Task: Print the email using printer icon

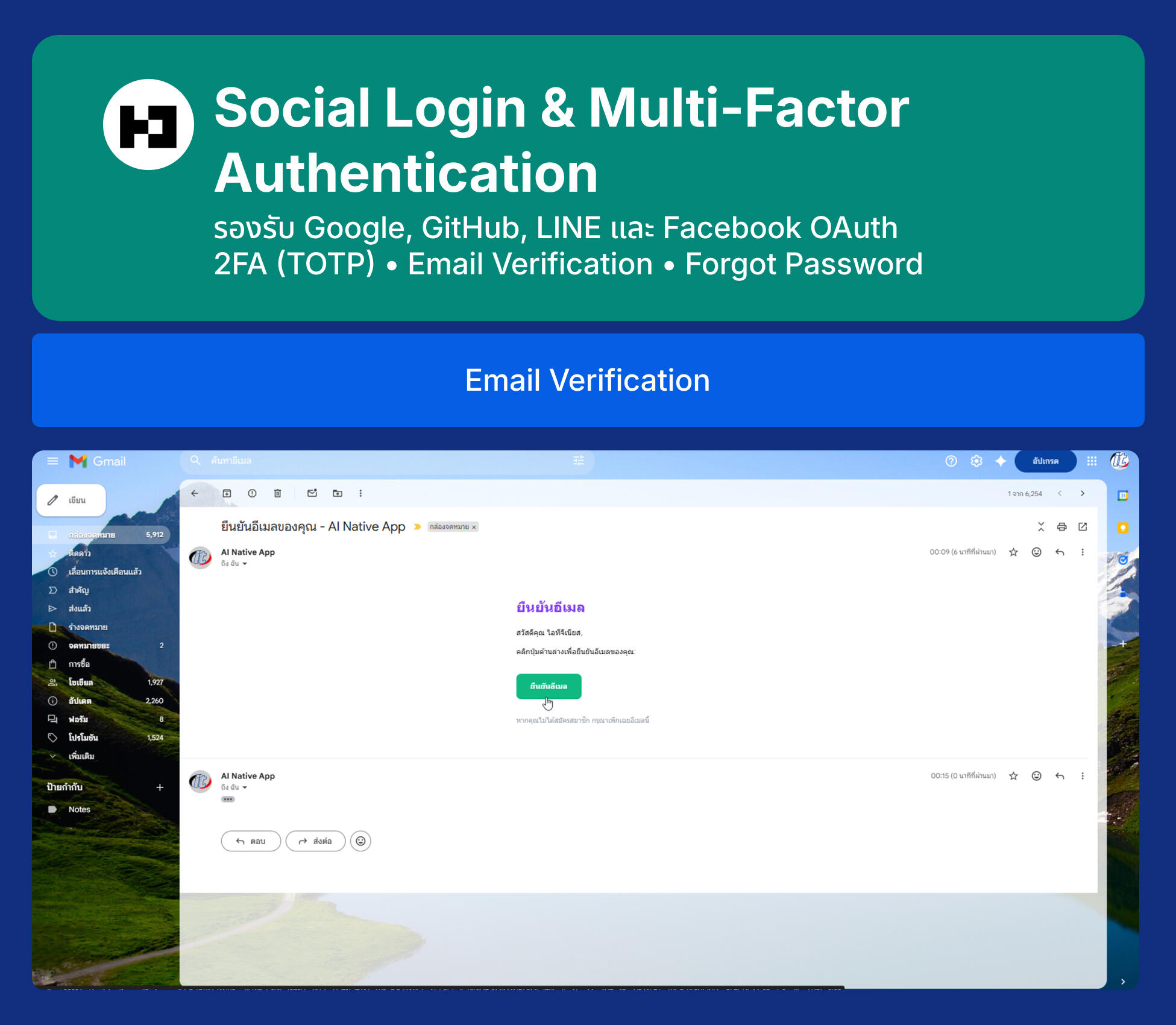Action: tap(1061, 527)
